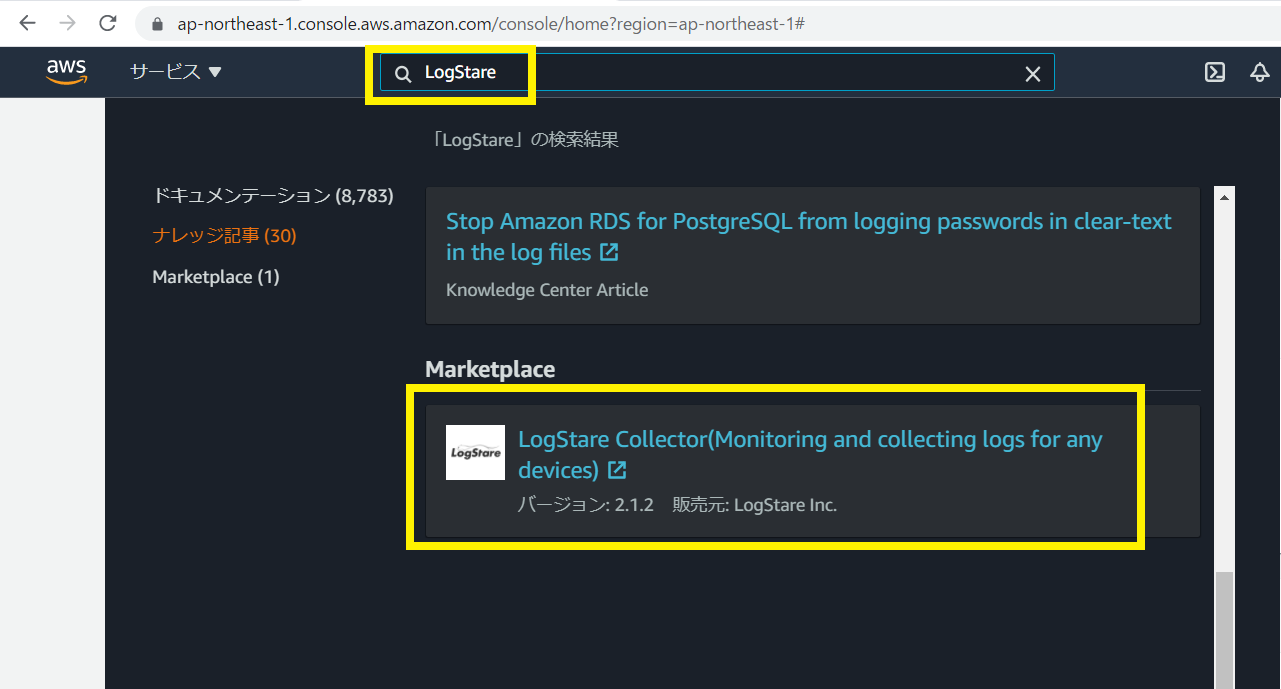
Task: Click the external link icon beside LogStare Collector
Action: (618, 470)
